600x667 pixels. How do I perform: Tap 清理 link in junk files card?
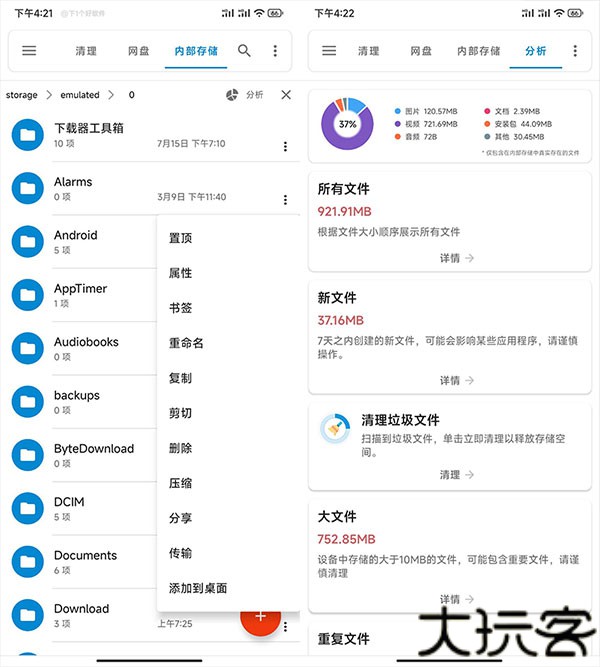[x=457, y=474]
